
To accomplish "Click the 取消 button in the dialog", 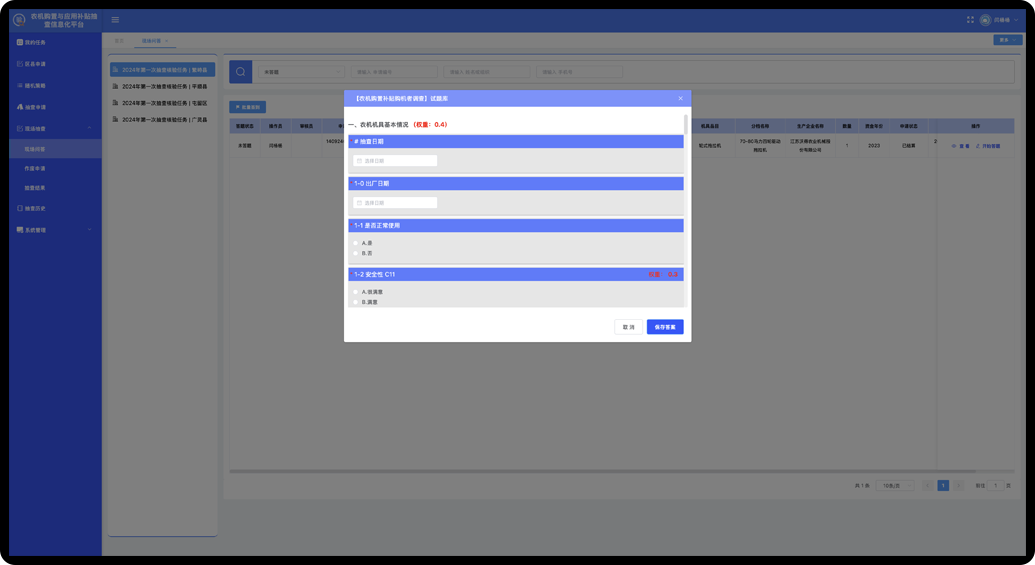I will pyautogui.click(x=628, y=327).
